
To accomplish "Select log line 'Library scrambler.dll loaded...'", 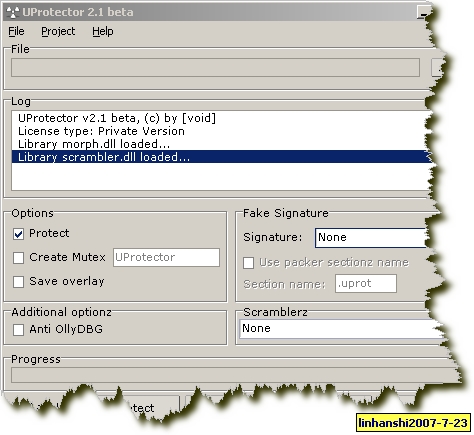I will 222,157.
